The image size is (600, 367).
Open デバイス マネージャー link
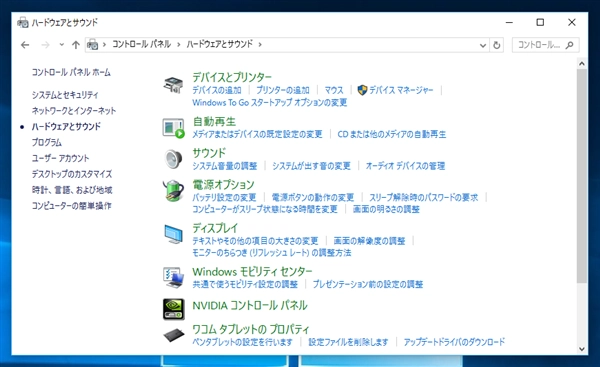click(x=401, y=90)
